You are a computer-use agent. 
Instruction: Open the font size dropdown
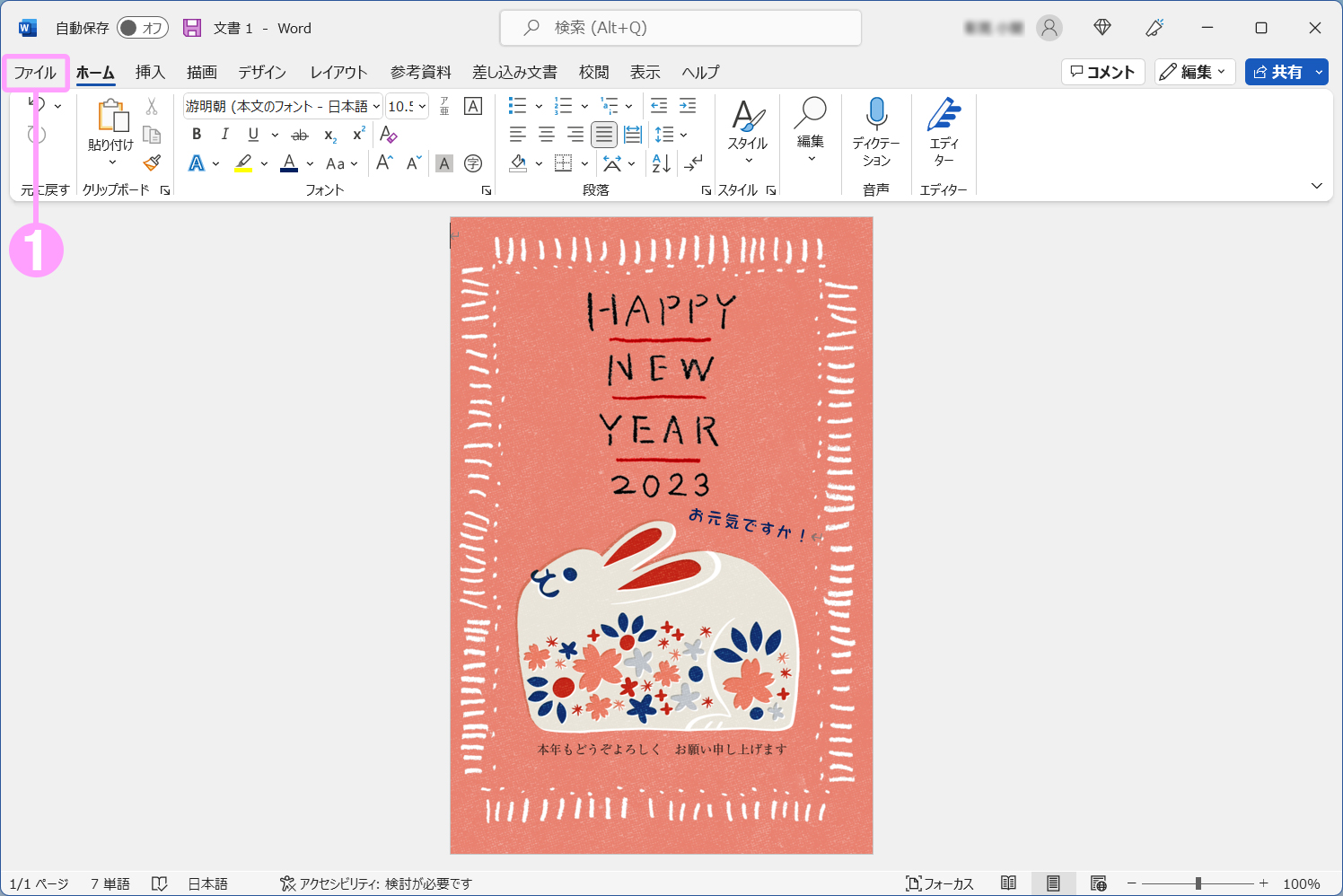(422, 106)
